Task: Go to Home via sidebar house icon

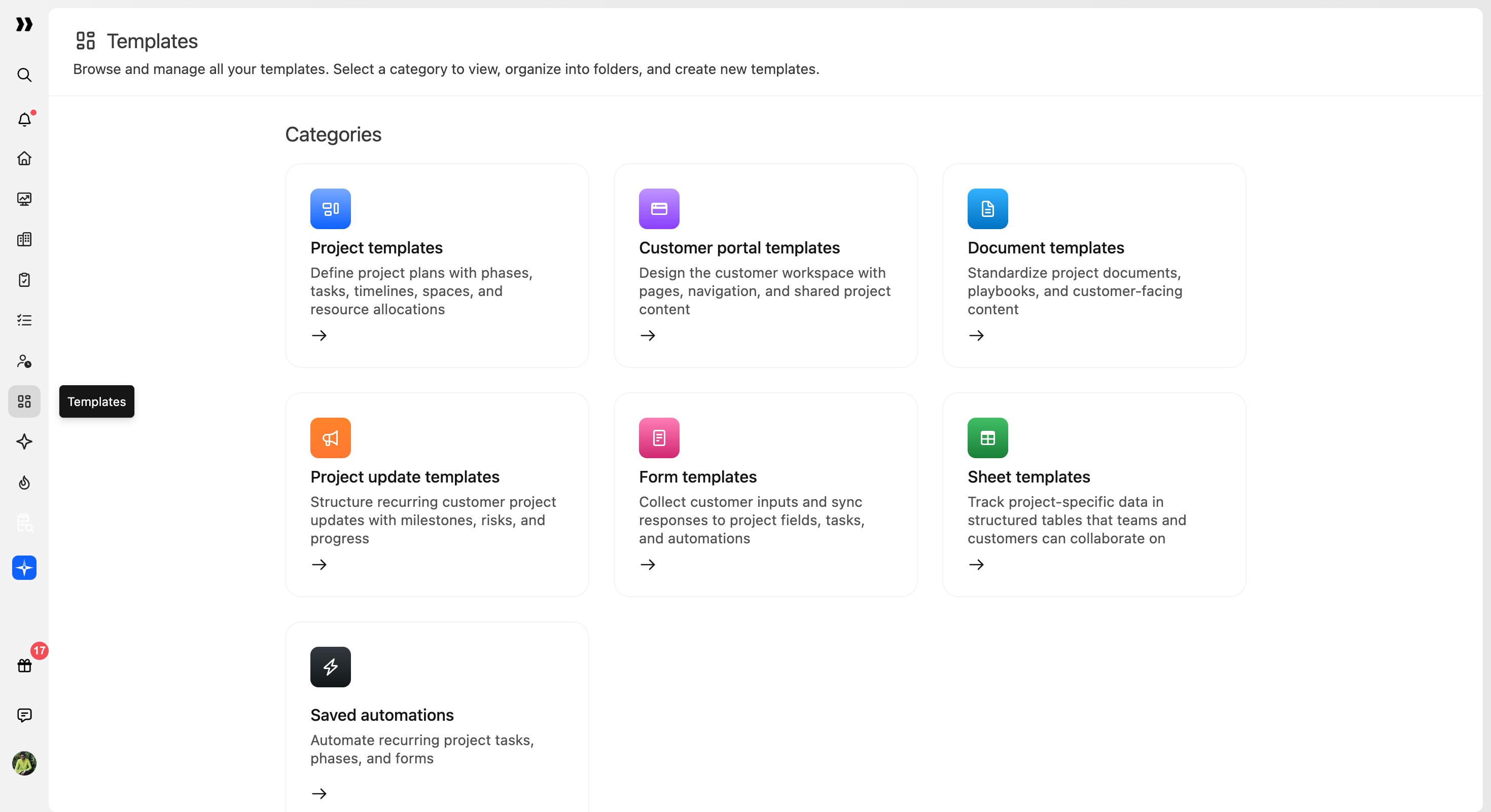Action: click(x=24, y=159)
